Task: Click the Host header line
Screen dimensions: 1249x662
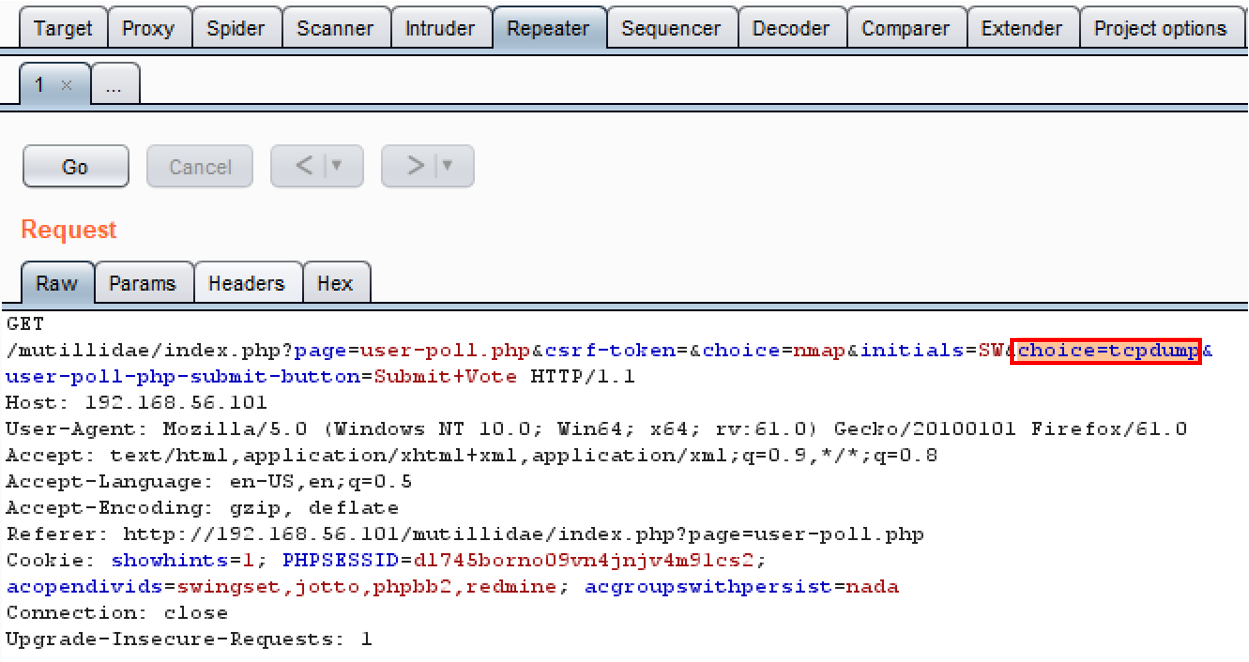Action: pos(137,403)
